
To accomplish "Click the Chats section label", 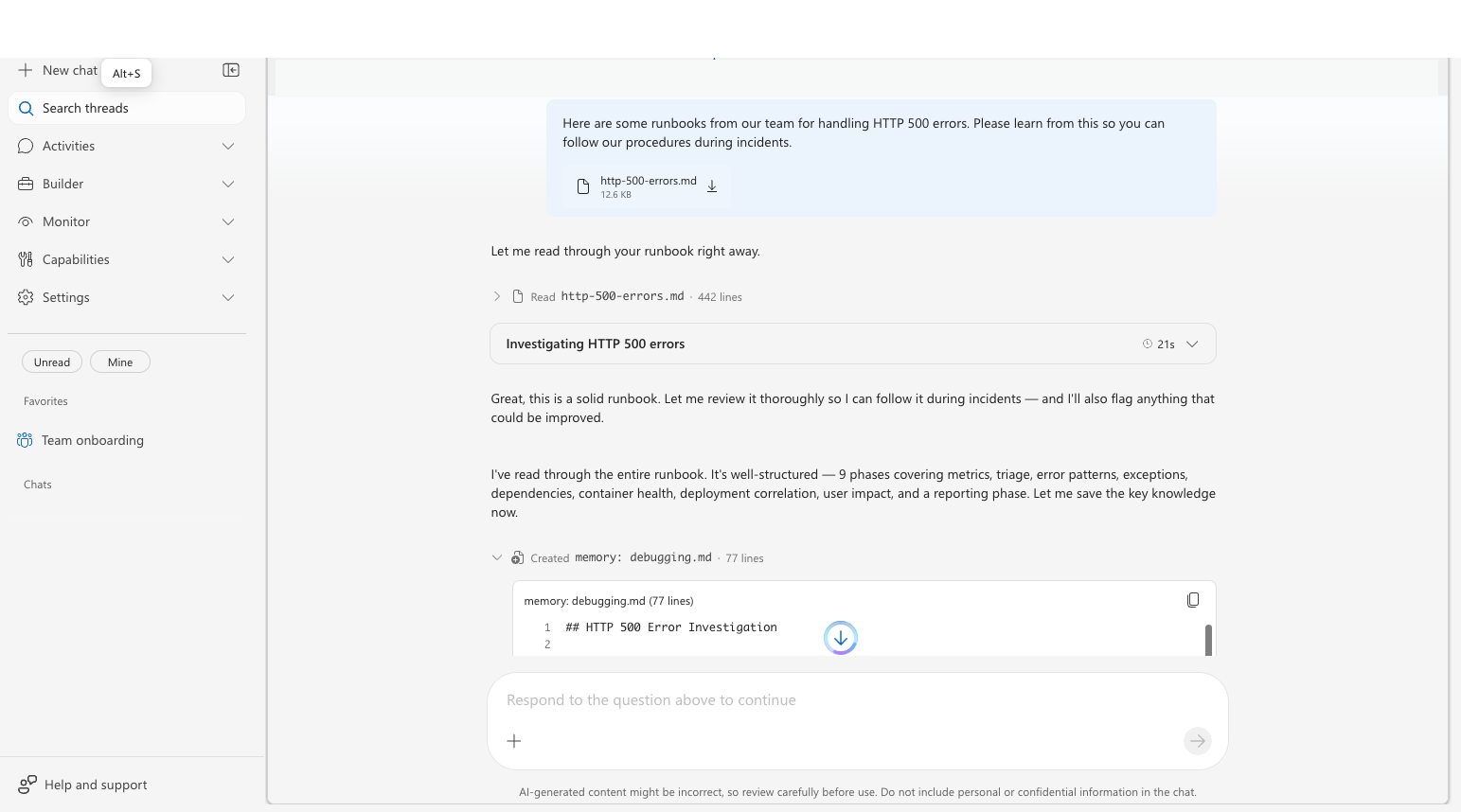I will pyautogui.click(x=38, y=485).
